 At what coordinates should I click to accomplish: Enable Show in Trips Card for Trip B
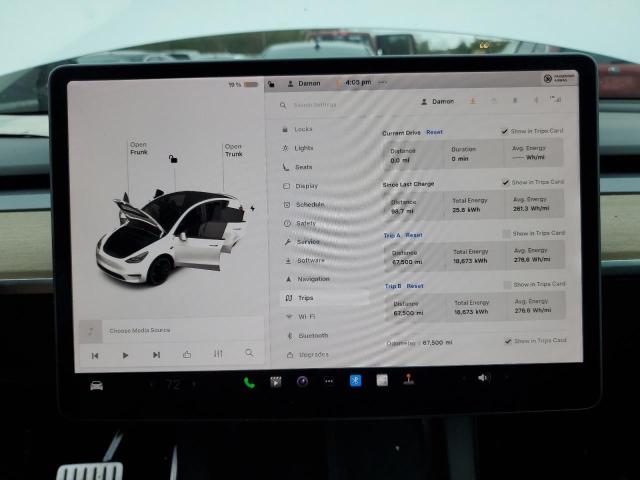507,284
